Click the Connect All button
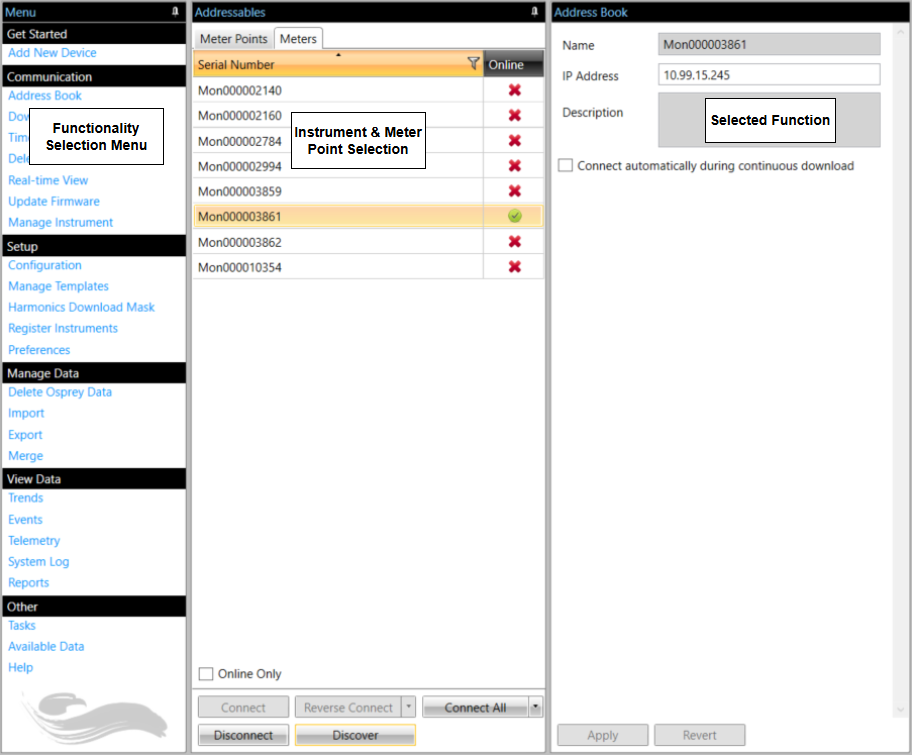 click(475, 707)
